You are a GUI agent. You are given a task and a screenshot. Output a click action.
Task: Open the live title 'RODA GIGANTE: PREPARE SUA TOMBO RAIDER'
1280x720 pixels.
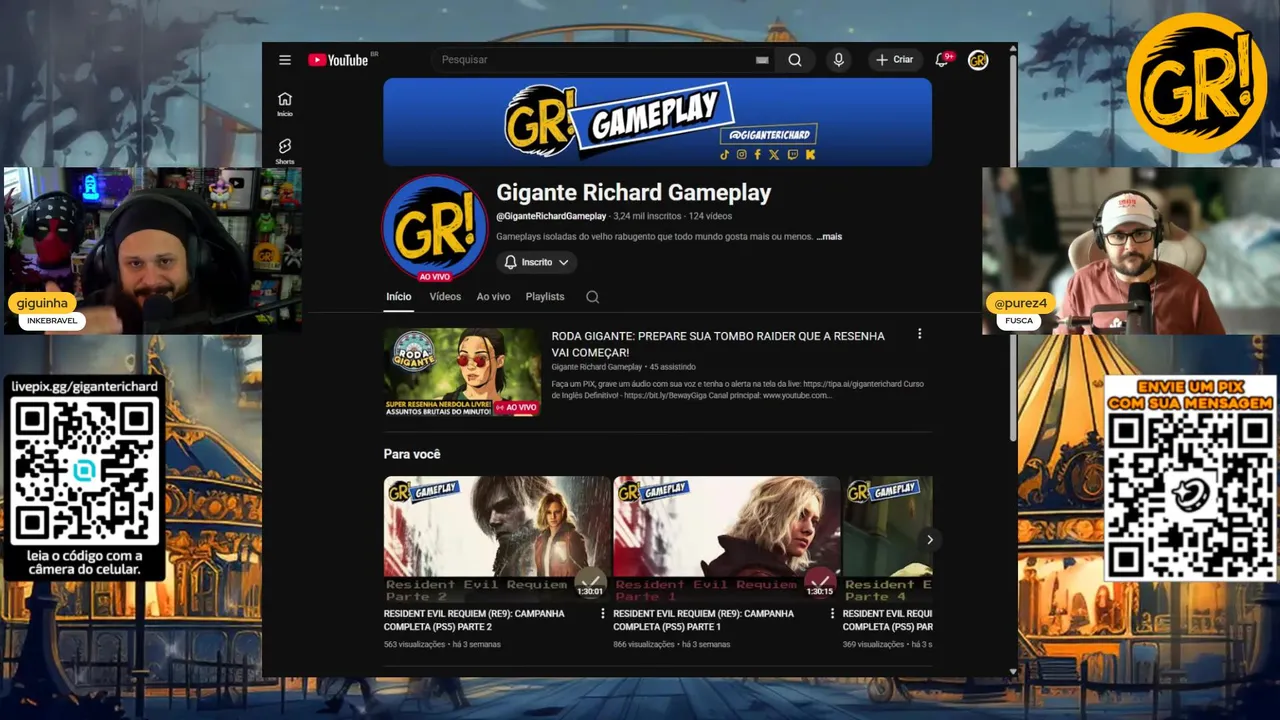(x=718, y=344)
